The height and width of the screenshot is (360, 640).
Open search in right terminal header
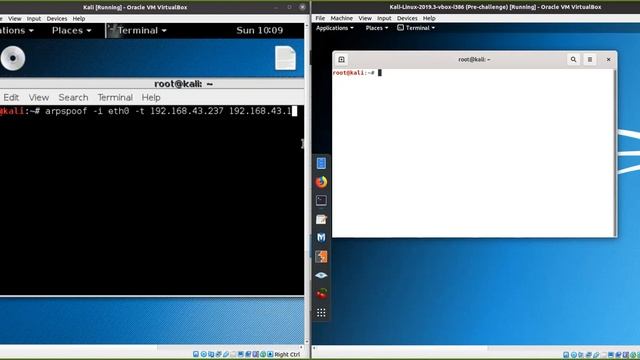(x=573, y=60)
